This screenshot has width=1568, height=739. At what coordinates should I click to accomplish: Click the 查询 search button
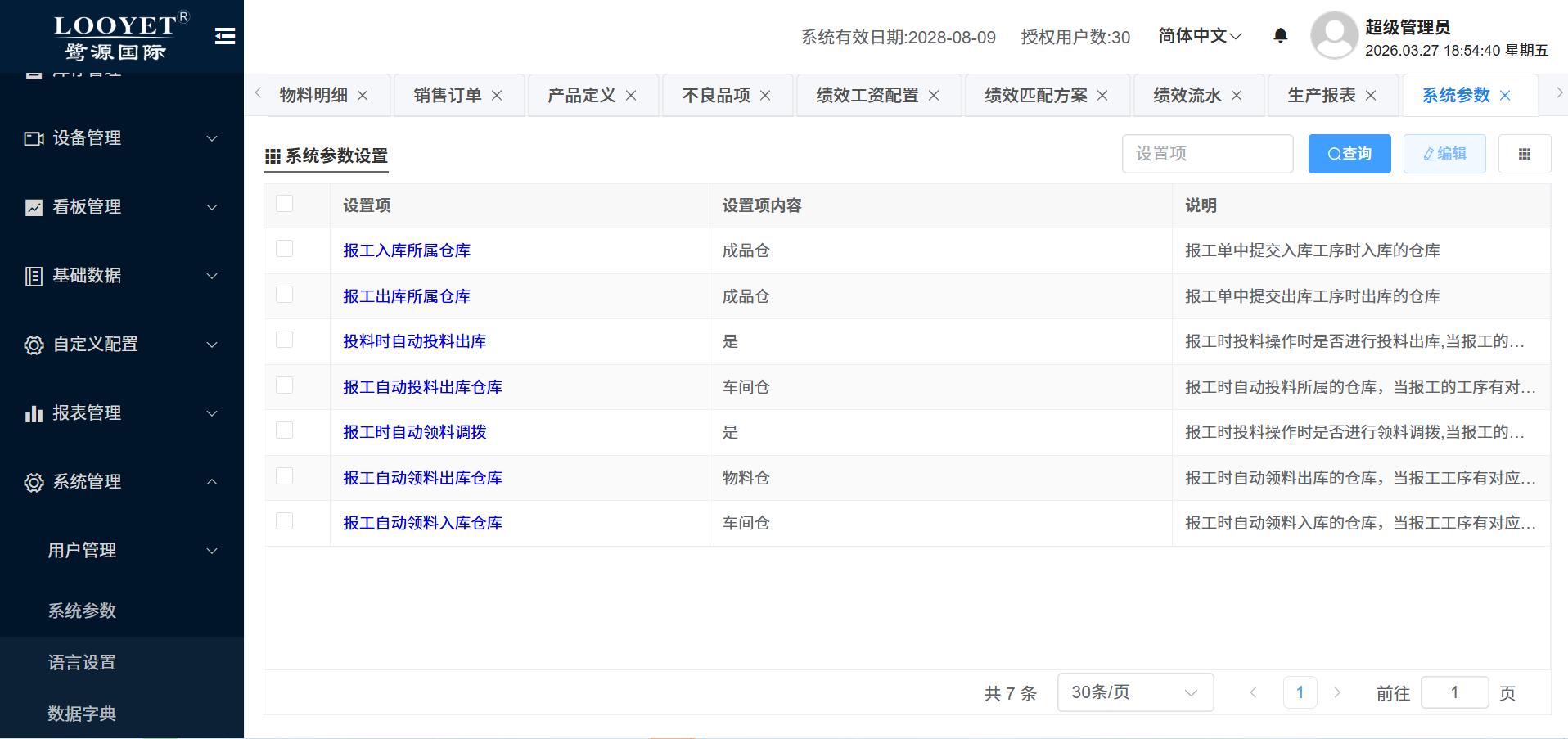[x=1349, y=154]
